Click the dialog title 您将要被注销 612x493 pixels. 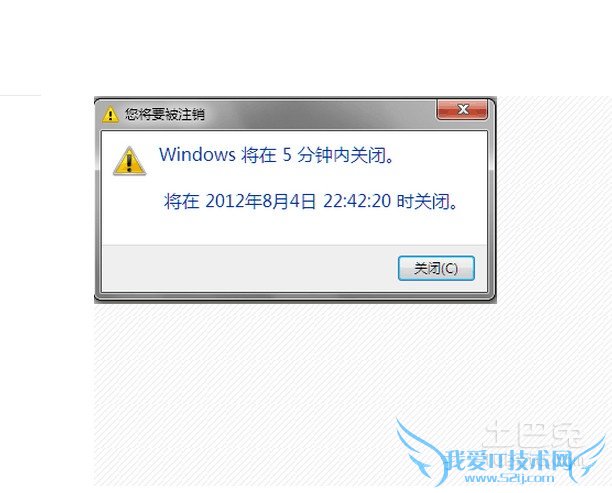point(164,114)
